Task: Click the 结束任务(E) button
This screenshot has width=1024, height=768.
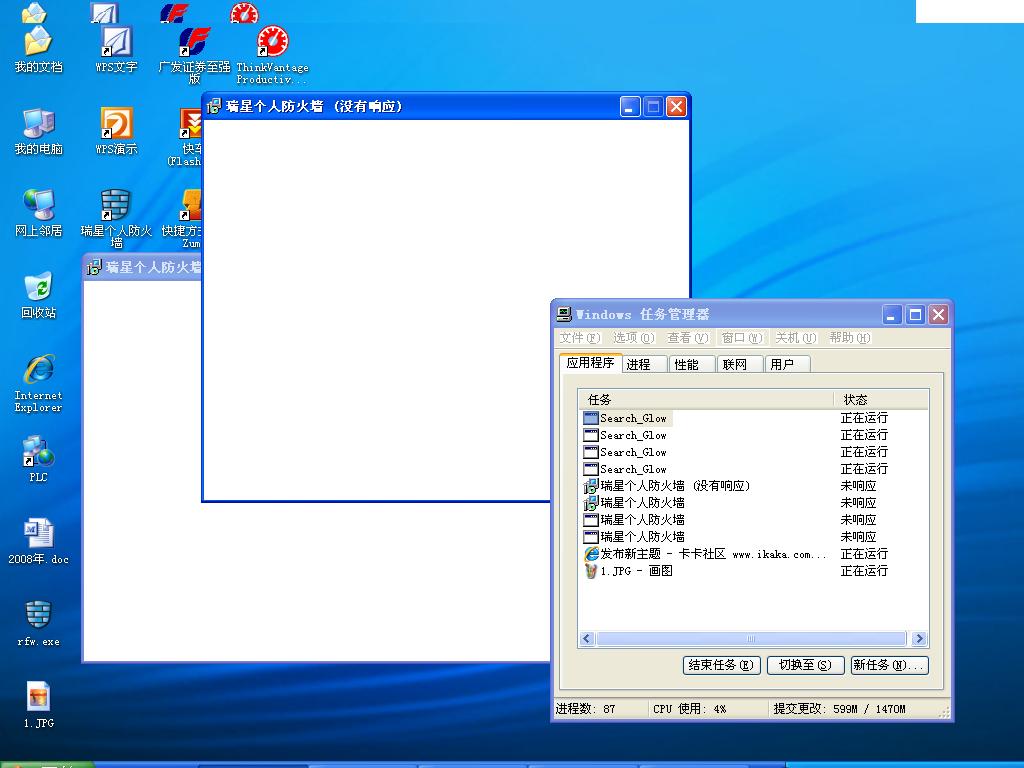Action: coord(721,665)
